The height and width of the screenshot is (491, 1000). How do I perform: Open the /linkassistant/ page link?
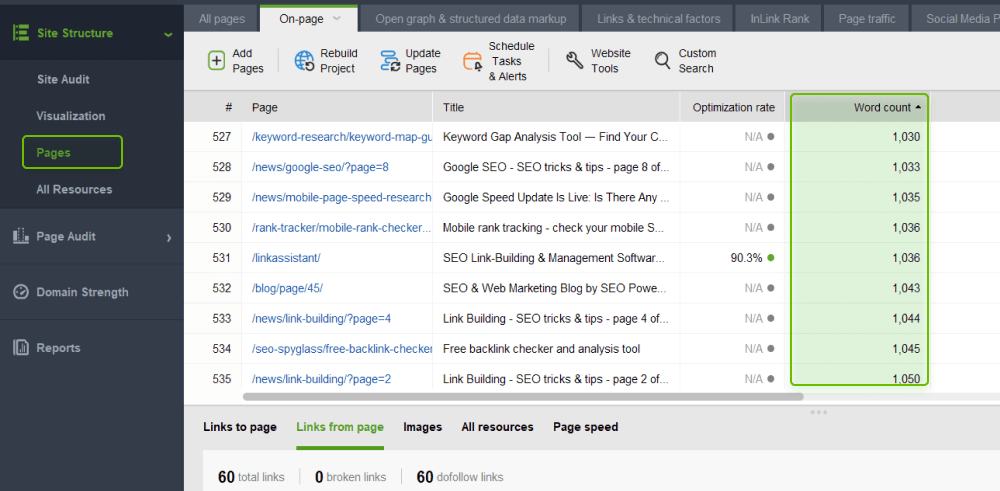pyautogui.click(x=286, y=258)
